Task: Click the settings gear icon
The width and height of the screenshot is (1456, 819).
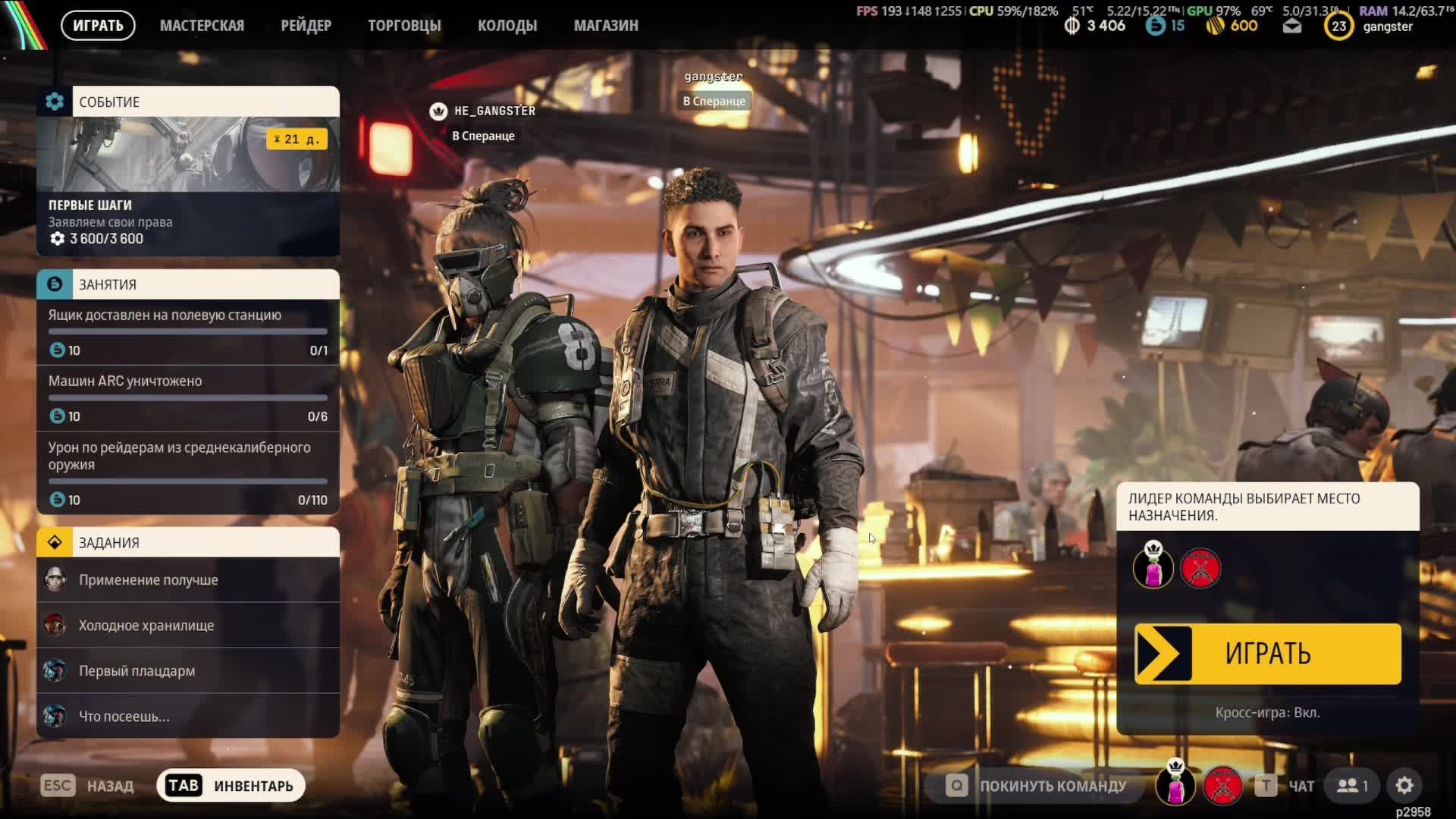Action: click(1404, 786)
